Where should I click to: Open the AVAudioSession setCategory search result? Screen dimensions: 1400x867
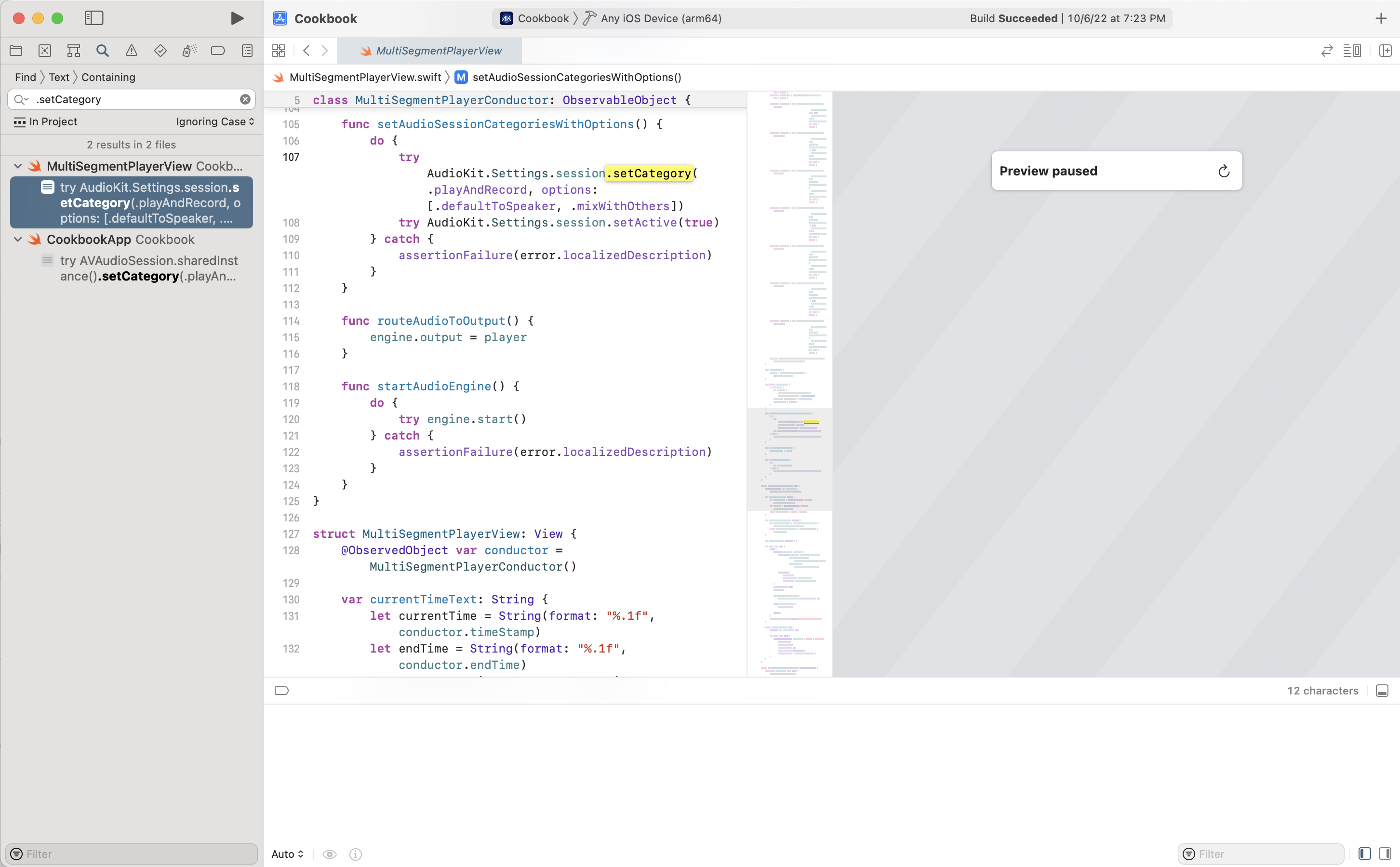148,268
